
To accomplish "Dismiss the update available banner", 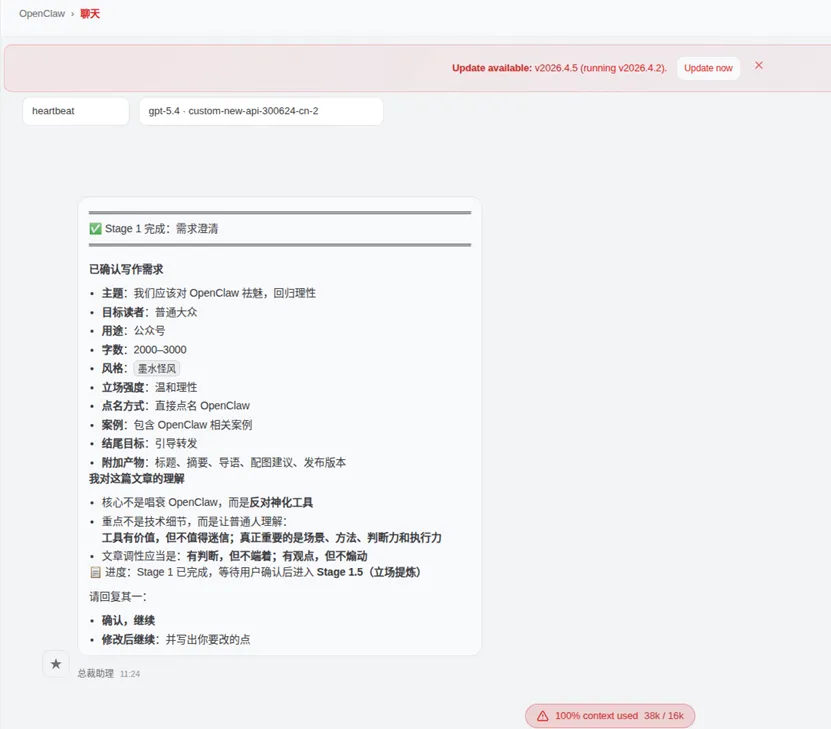I will (x=758, y=65).
